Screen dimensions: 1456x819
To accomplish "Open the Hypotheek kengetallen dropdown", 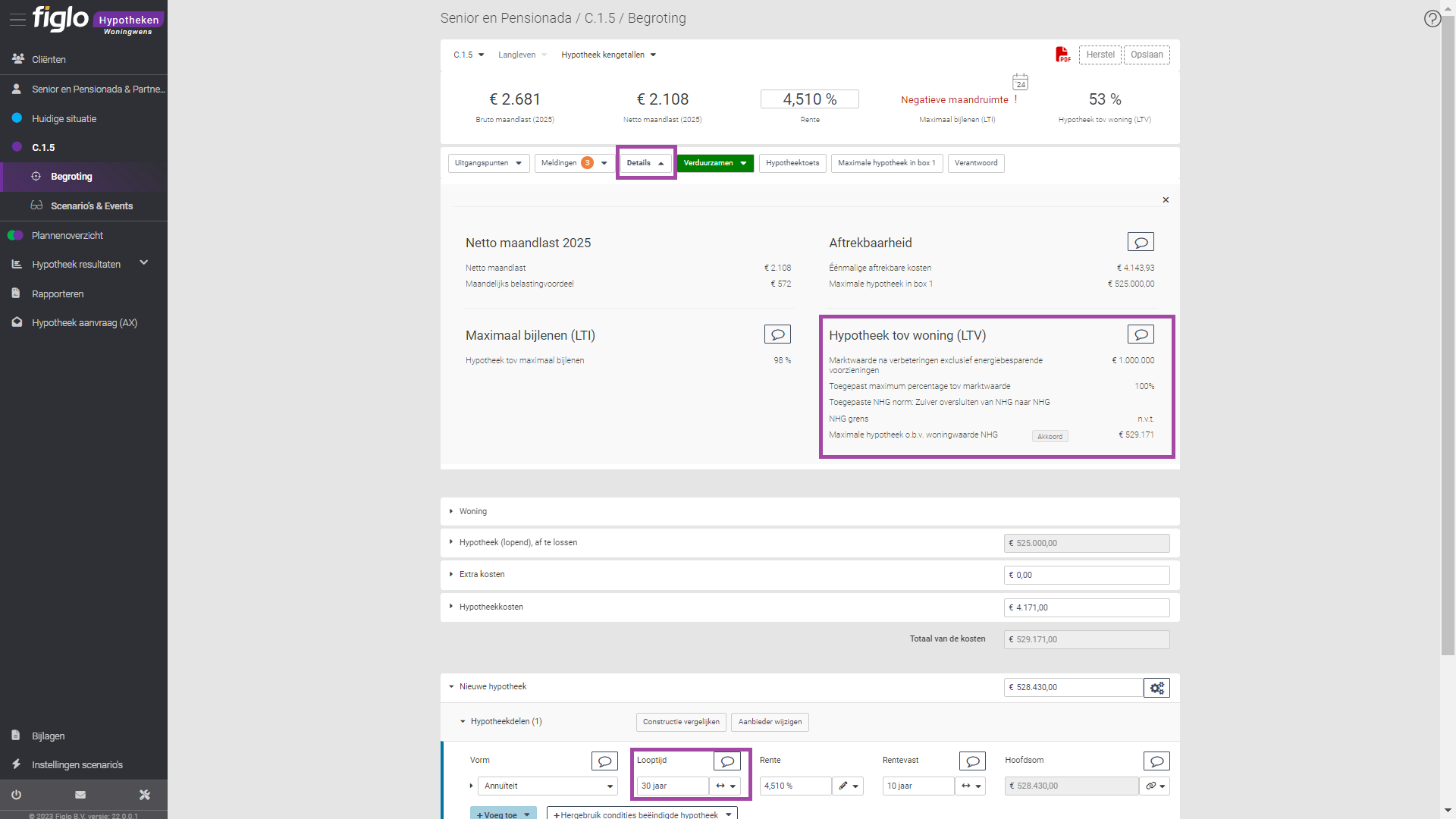I will click(608, 55).
